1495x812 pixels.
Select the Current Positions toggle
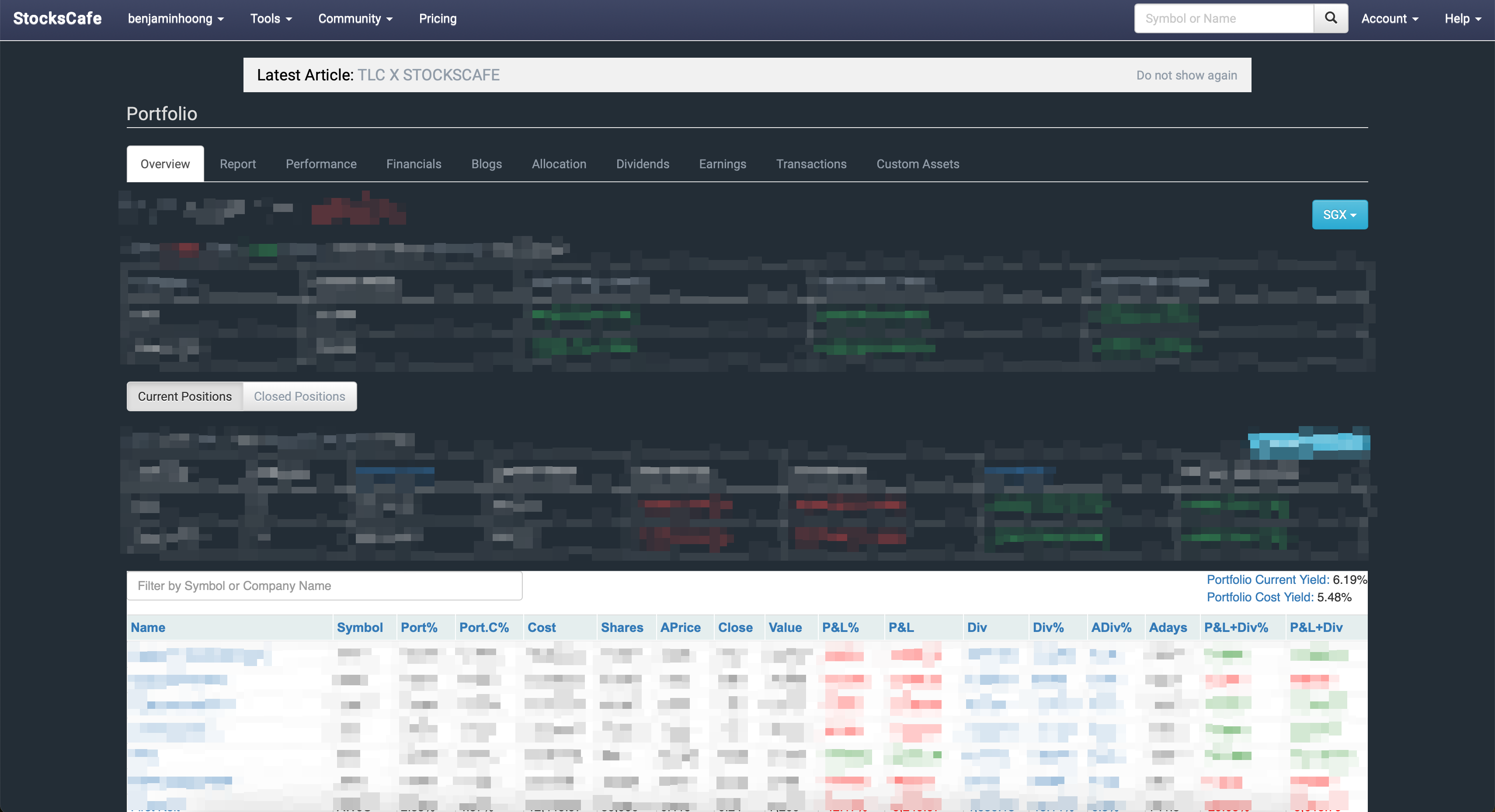[x=184, y=396]
